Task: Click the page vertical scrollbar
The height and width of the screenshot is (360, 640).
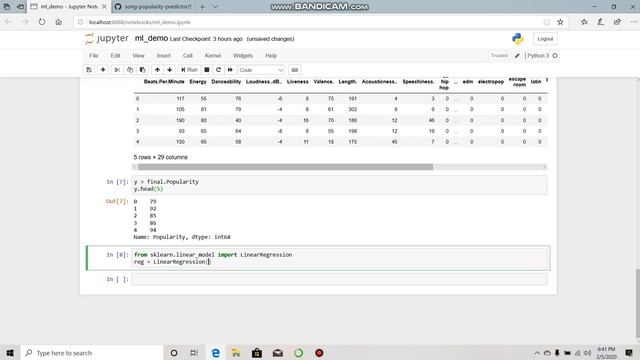Action: point(638,303)
